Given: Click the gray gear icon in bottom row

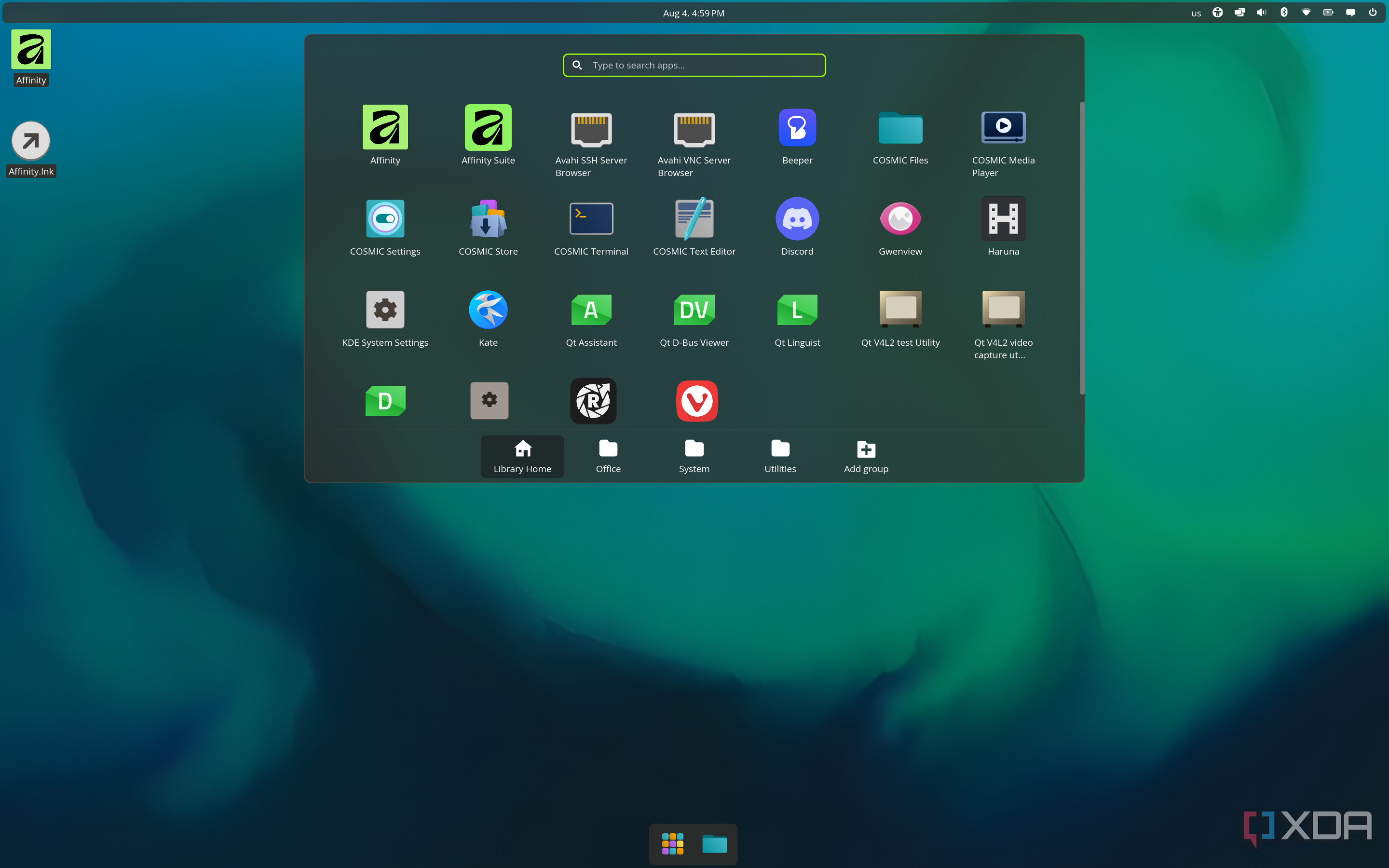Looking at the screenshot, I should point(489,401).
